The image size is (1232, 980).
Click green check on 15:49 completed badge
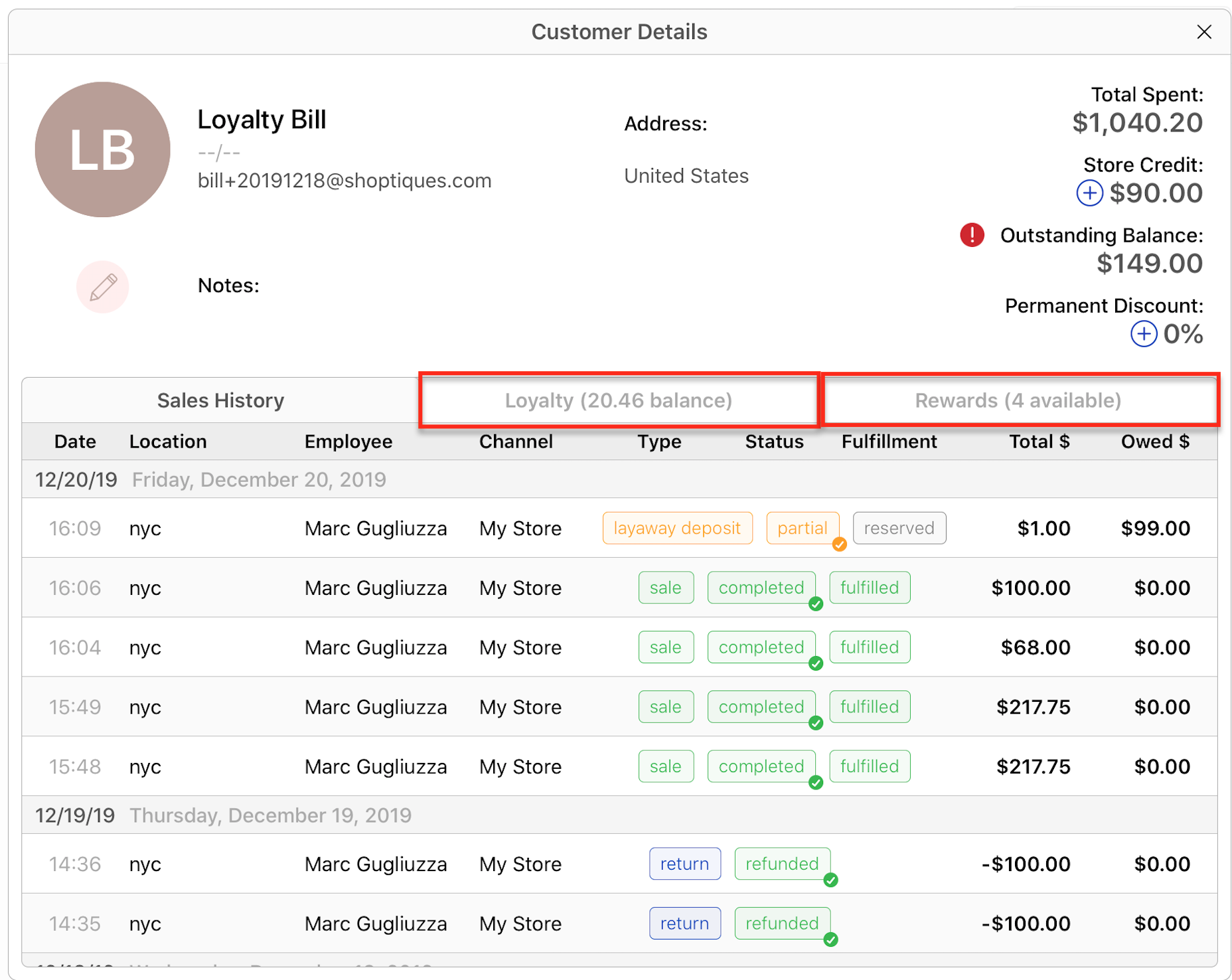(x=816, y=723)
